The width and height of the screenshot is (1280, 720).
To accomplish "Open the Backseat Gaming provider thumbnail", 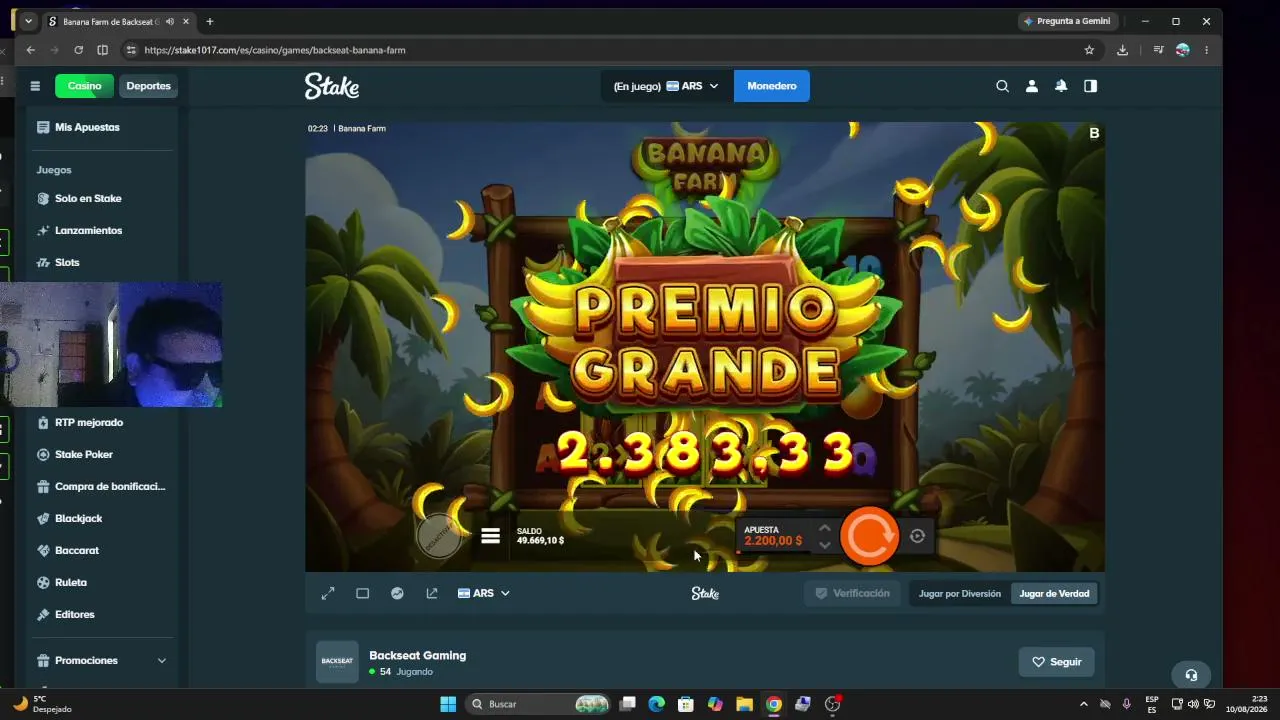I will pos(337,661).
